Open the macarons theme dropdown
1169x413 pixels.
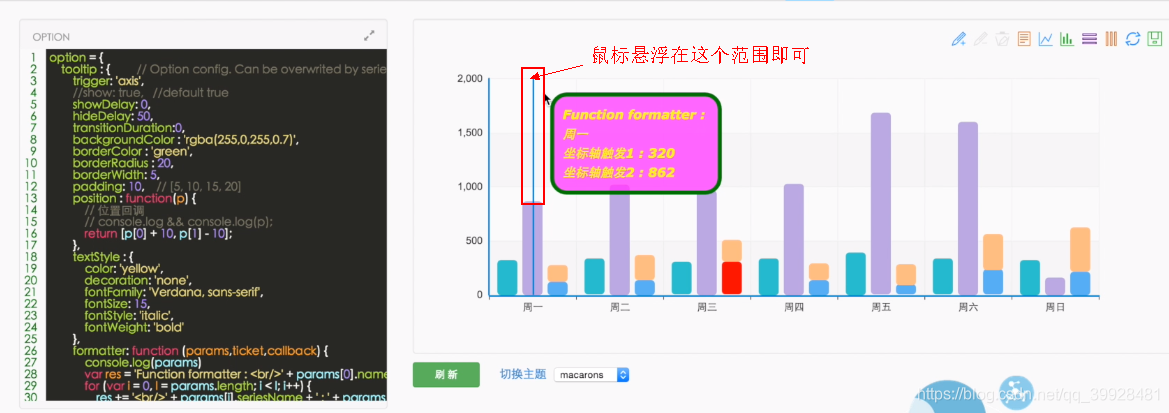tap(591, 374)
